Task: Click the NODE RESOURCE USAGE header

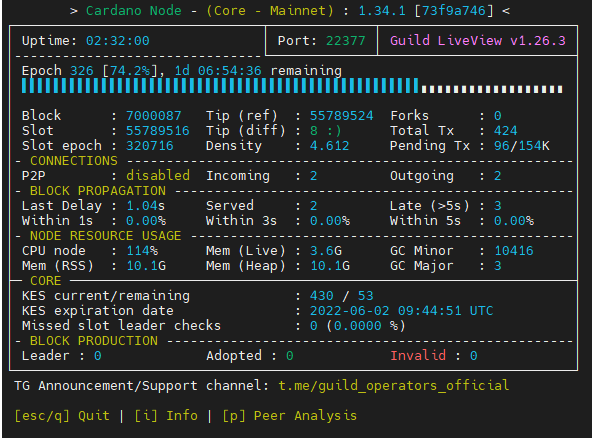Action: pos(106,236)
